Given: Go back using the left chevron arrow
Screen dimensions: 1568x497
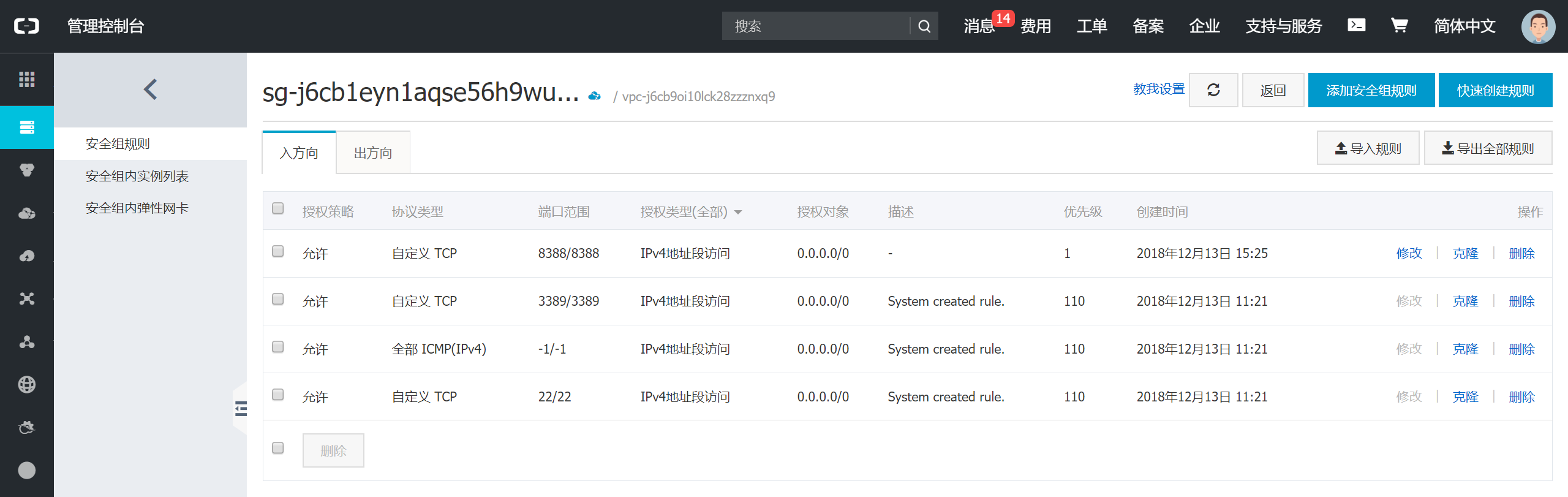Looking at the screenshot, I should [x=150, y=89].
